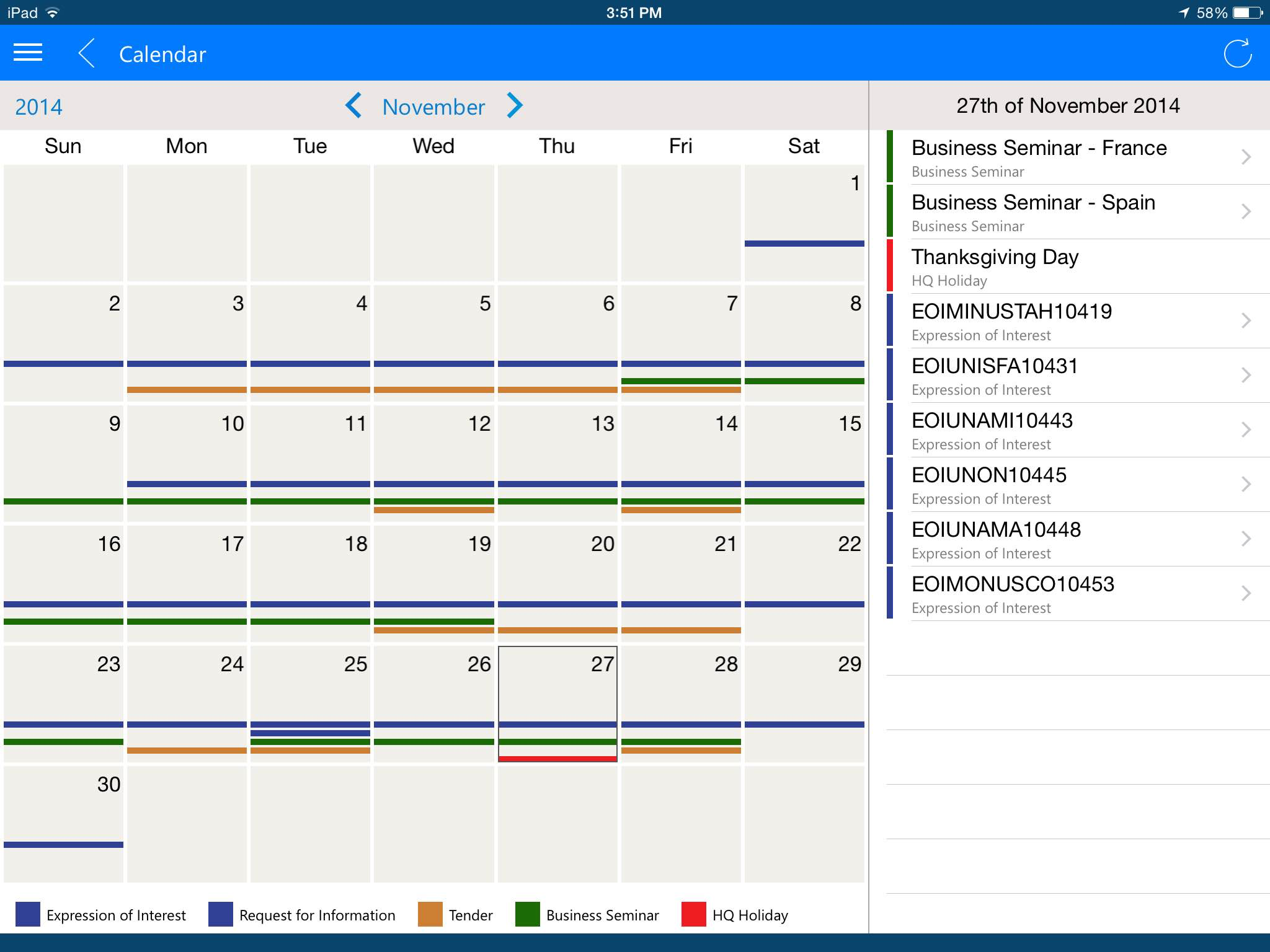Click the November month label
The height and width of the screenshot is (952, 1270).
(433, 107)
